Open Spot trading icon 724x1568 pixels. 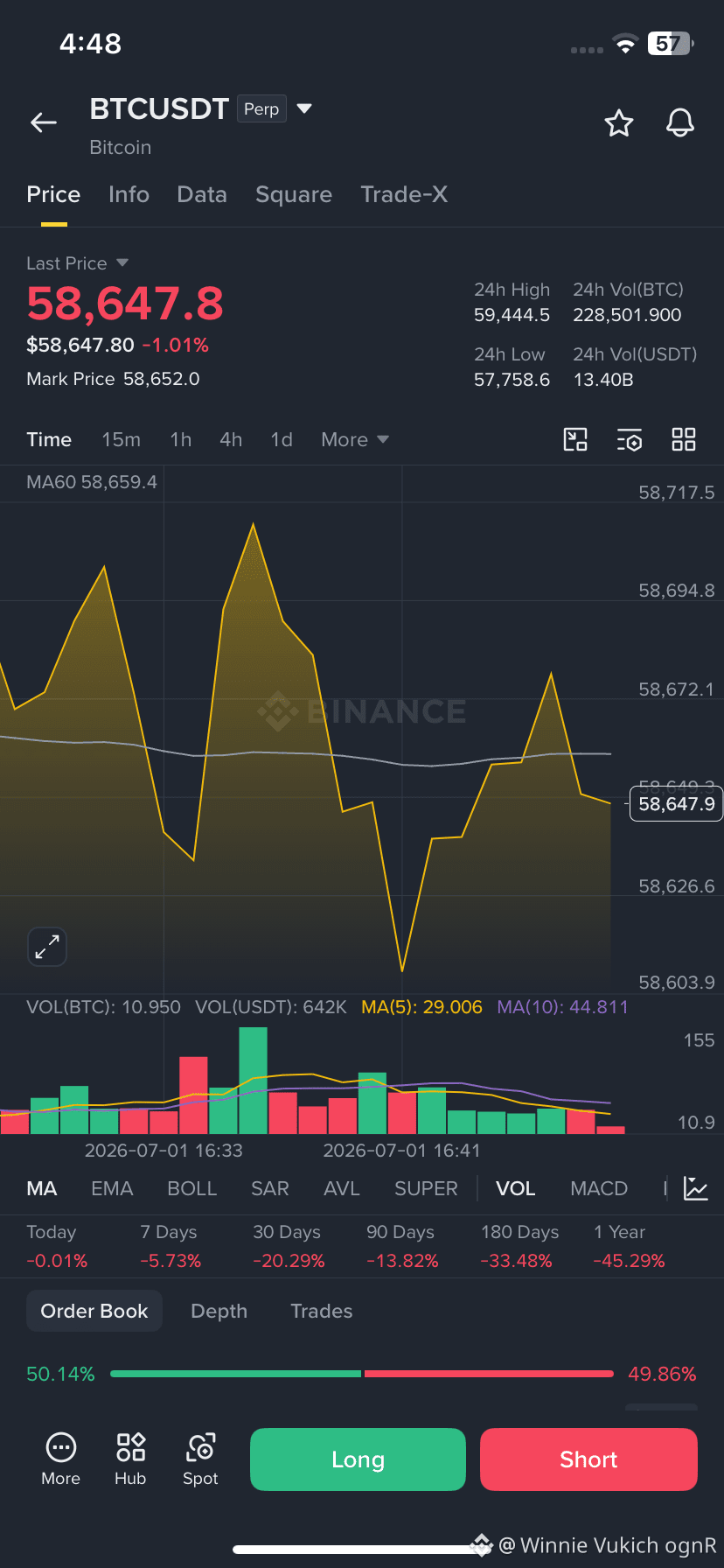coord(200,1459)
